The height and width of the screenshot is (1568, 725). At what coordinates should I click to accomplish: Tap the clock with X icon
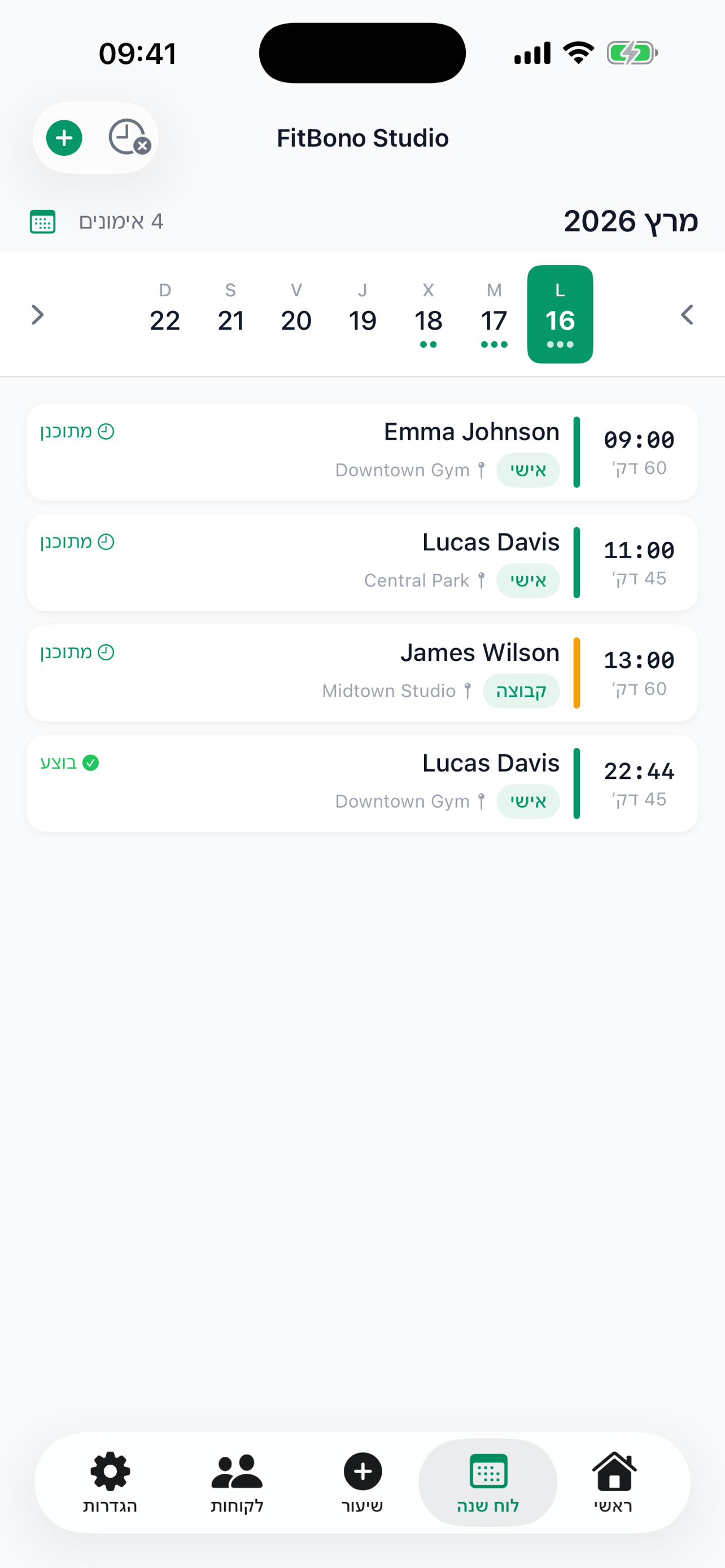128,137
